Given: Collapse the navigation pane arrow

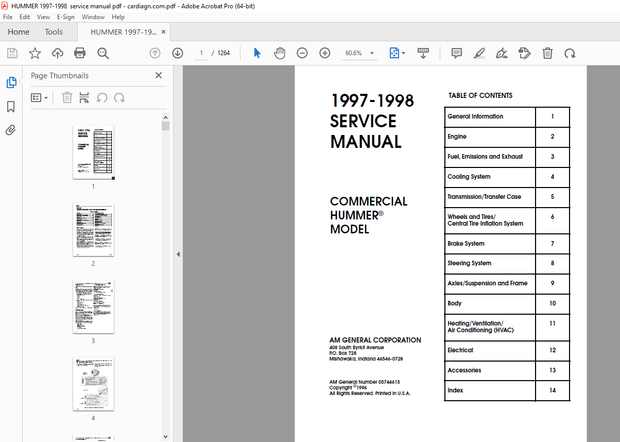Looking at the screenshot, I should point(178,254).
